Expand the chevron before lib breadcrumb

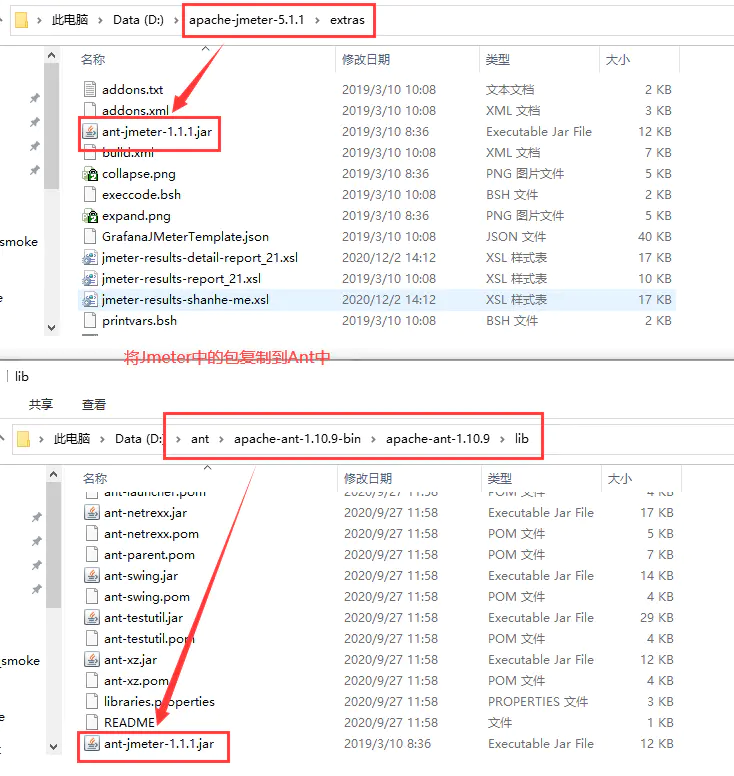(502, 439)
